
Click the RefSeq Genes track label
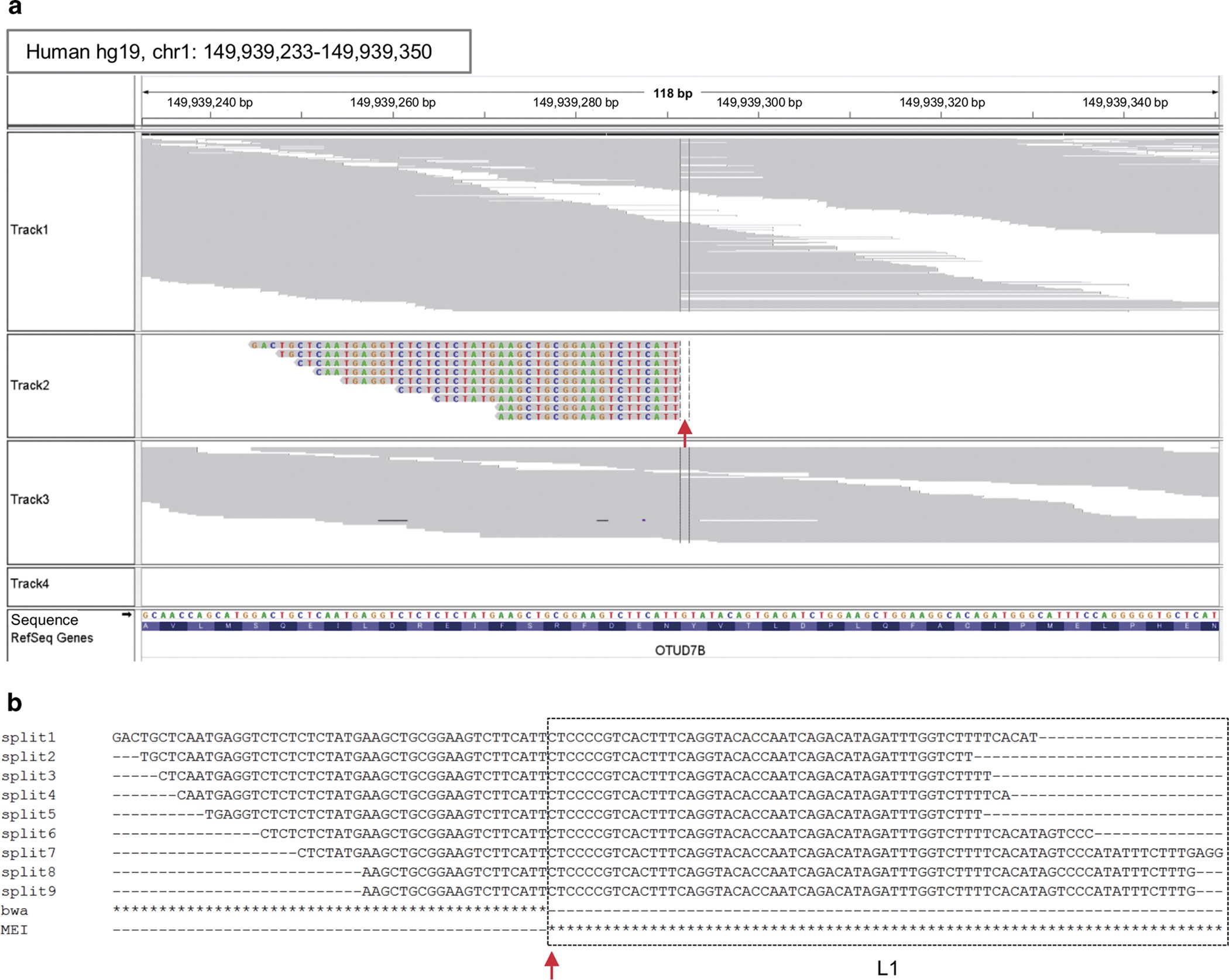[x=52, y=638]
